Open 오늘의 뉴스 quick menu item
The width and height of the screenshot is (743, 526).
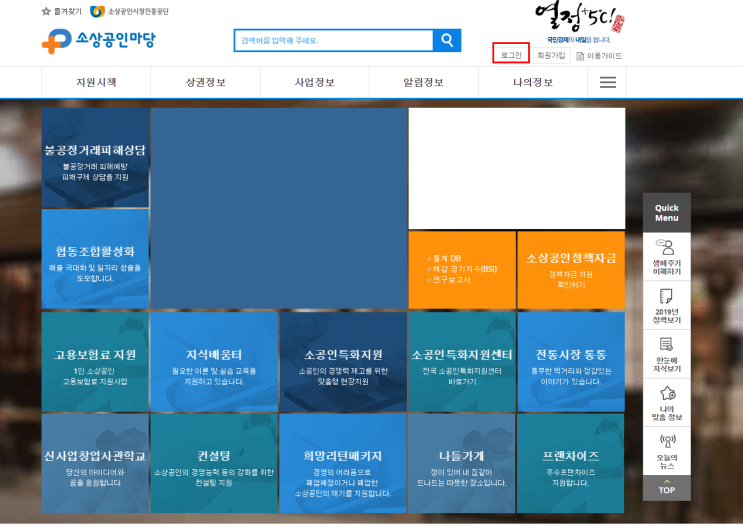(667, 451)
